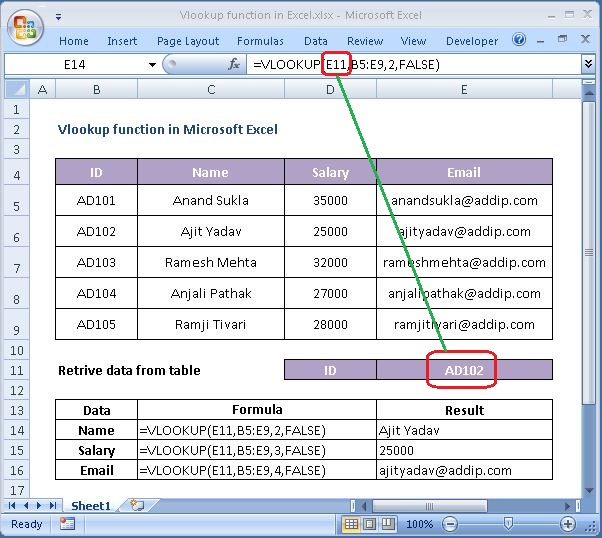Open the Insert ribbon tab
Screen dimensions: 602x538
[x=122, y=41]
